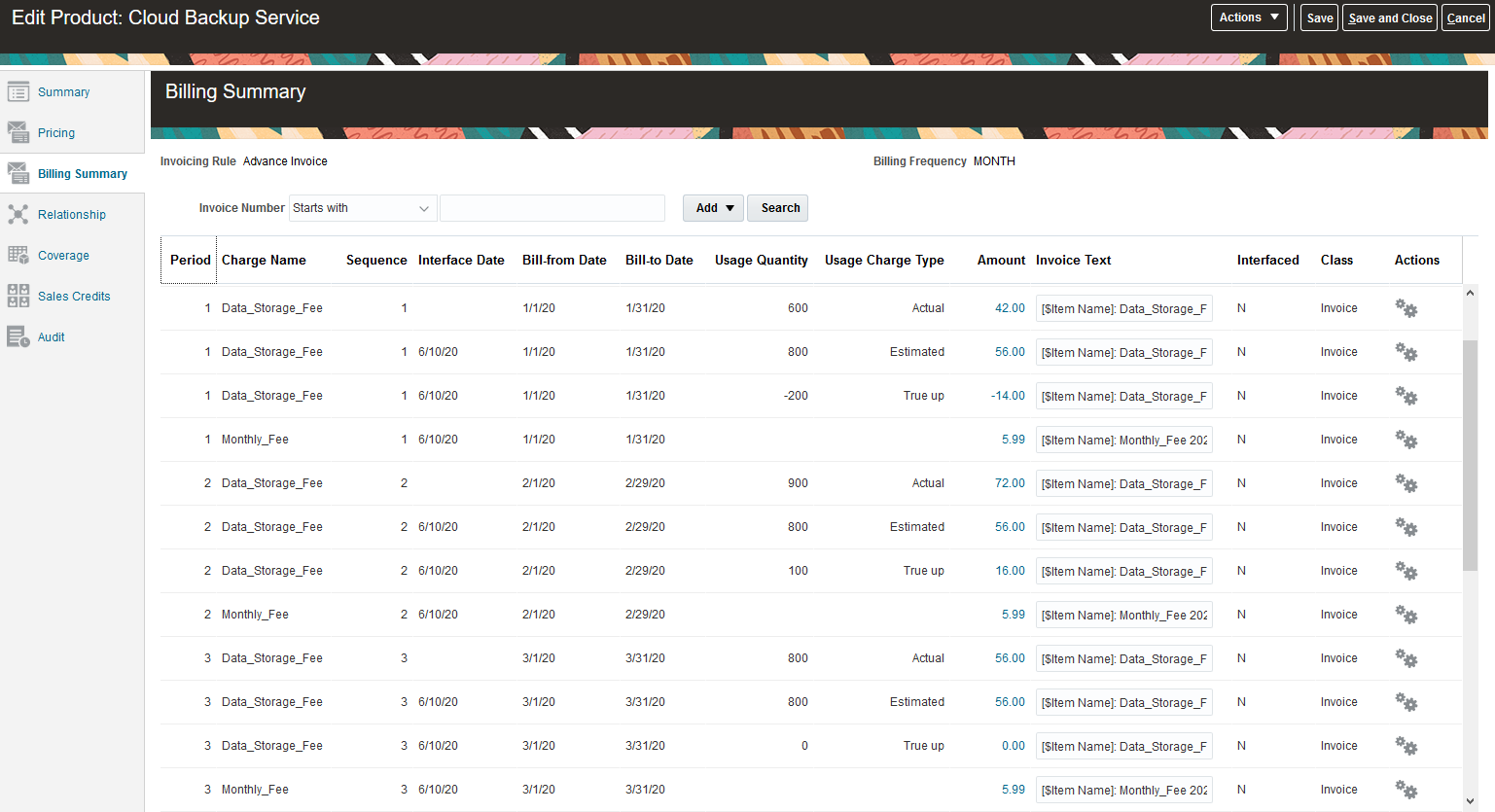Open the Add dropdown button
Screen dimensions: 1495x812
pyautogui.click(x=714, y=208)
